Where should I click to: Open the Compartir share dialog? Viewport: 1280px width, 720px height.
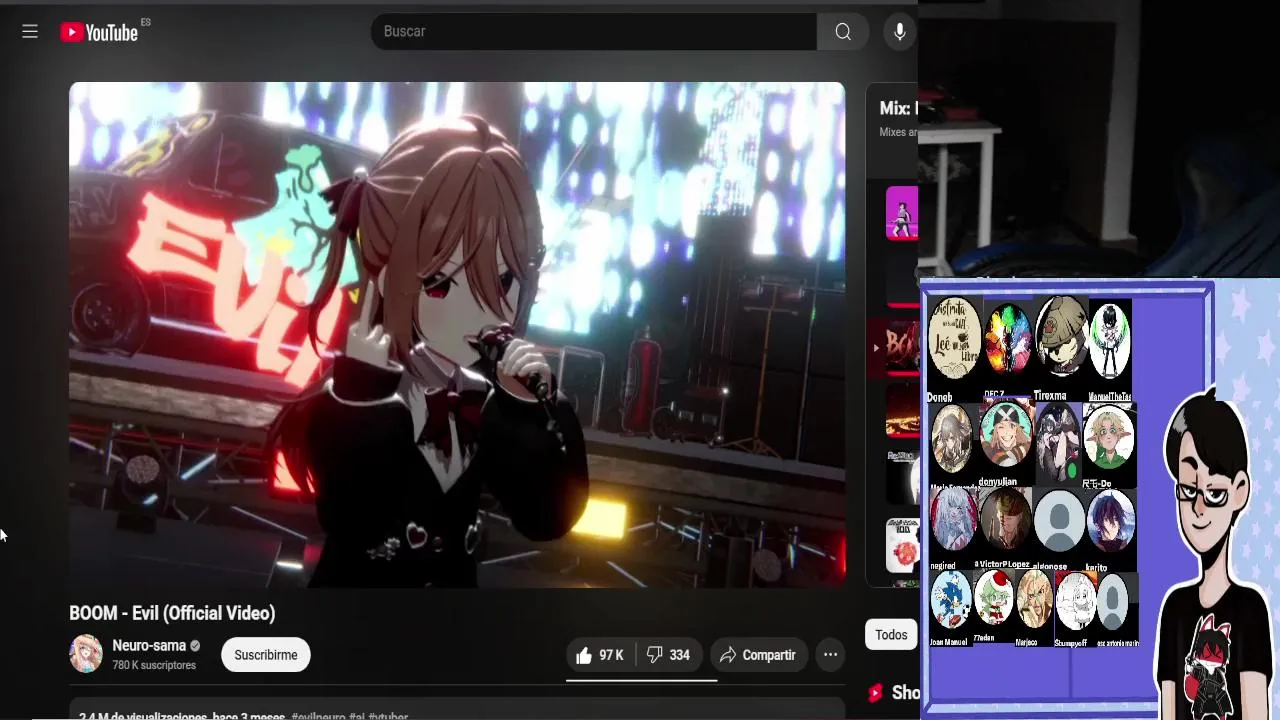coord(758,655)
